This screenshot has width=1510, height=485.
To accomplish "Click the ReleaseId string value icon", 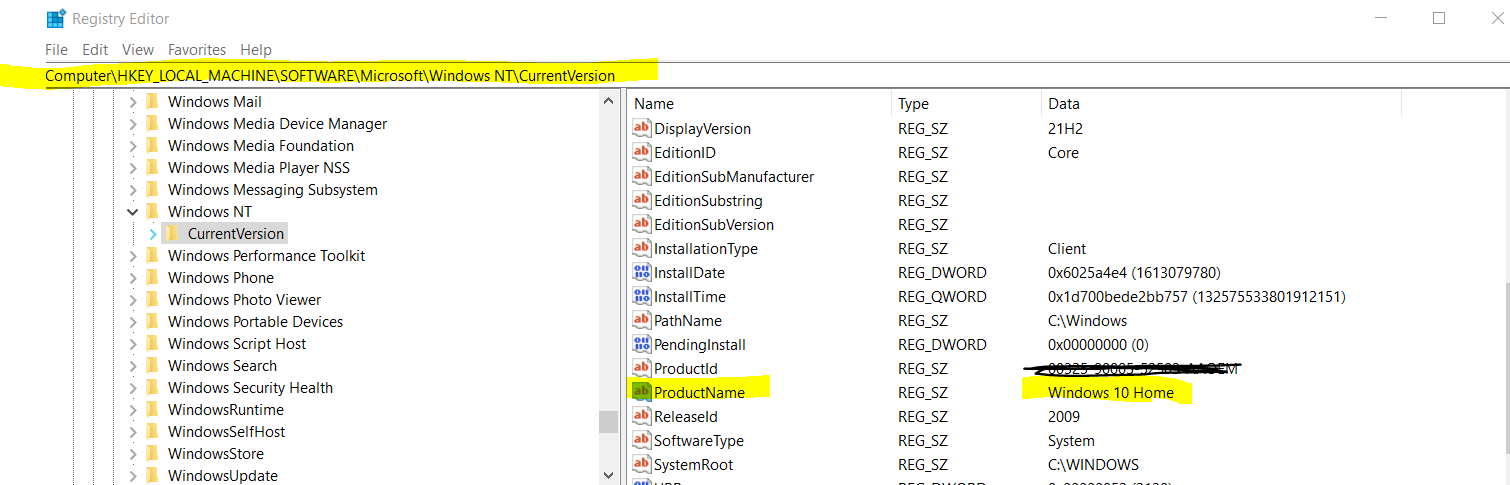I will (x=642, y=416).
